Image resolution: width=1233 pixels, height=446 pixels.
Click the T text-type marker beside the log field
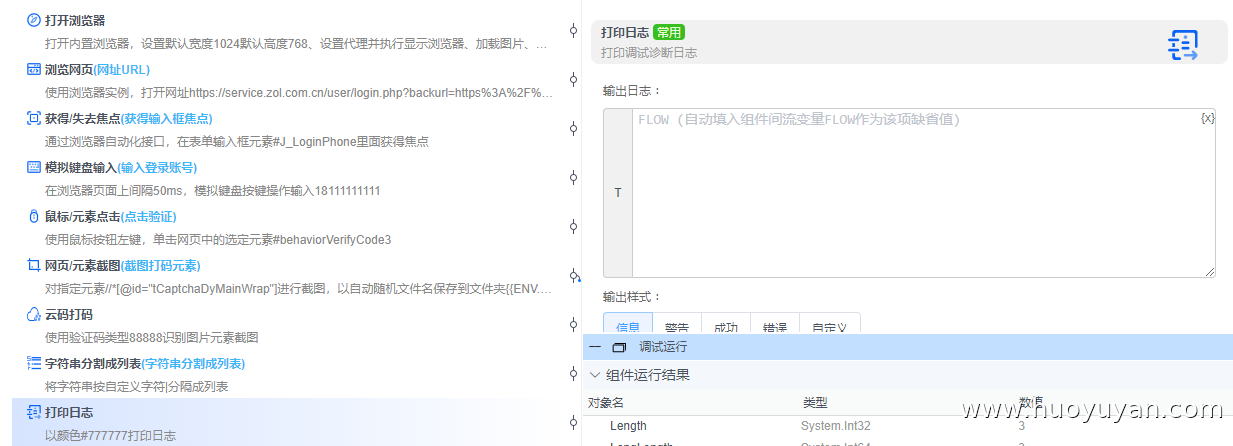(x=617, y=193)
